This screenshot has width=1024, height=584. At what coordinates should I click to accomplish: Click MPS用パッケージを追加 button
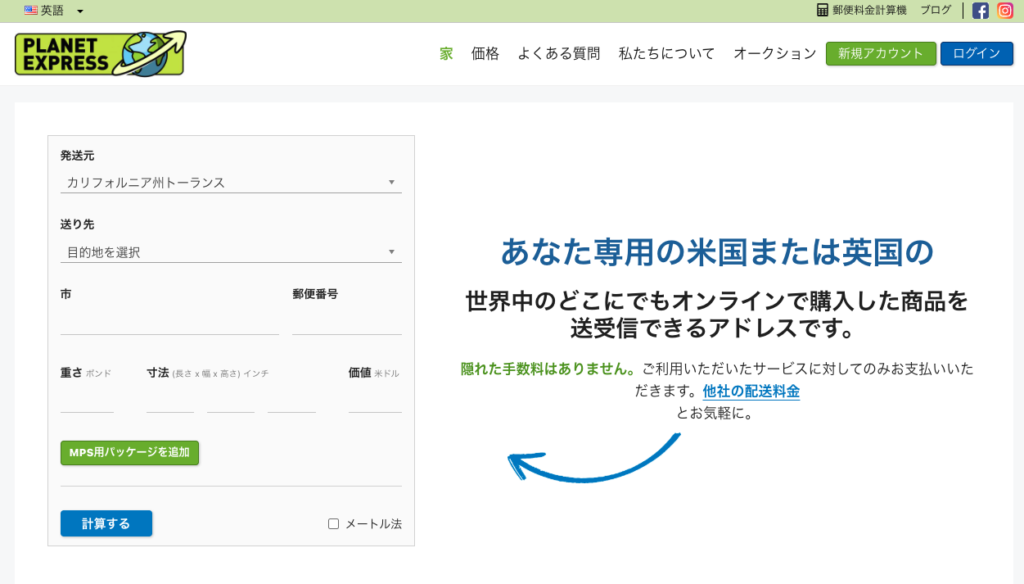click(129, 453)
